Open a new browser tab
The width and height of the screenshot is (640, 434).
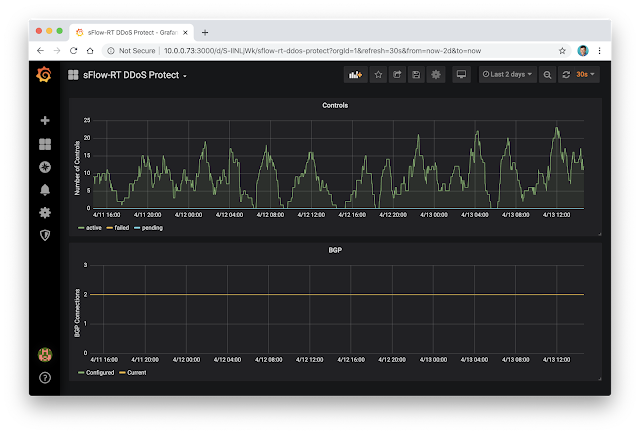tap(205, 32)
